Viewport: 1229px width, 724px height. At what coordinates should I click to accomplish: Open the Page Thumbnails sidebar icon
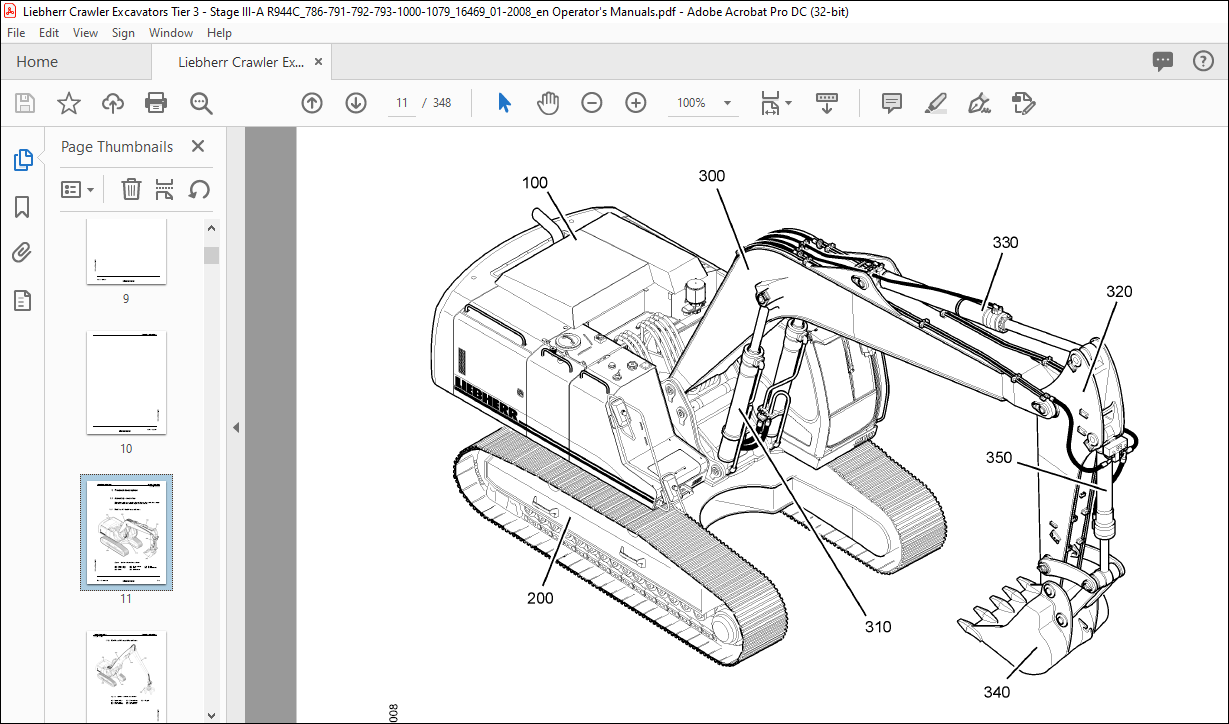pyautogui.click(x=22, y=160)
